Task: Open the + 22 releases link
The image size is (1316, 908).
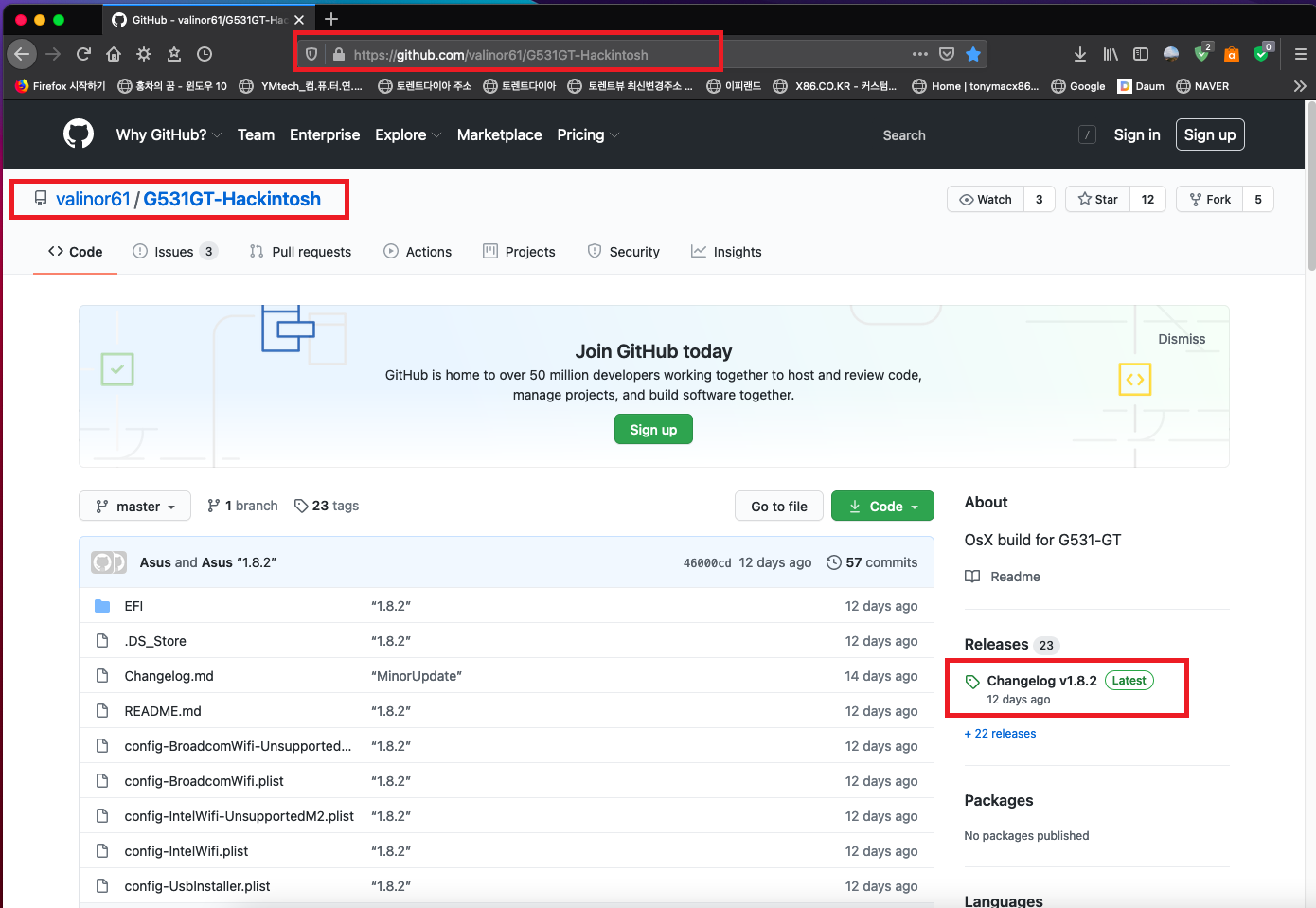Action: pyautogui.click(x=1000, y=734)
